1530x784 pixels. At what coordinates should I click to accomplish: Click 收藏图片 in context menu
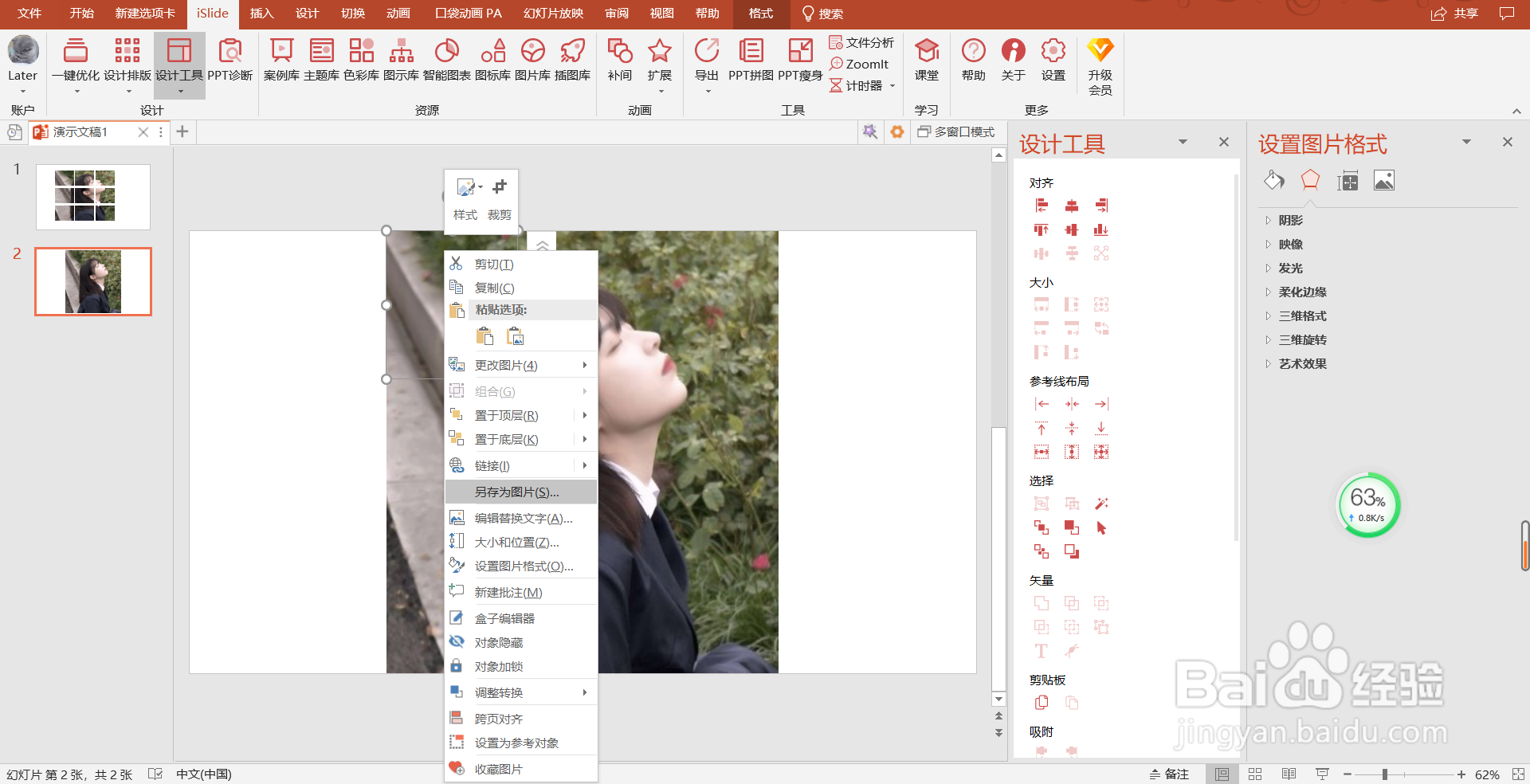click(x=521, y=770)
